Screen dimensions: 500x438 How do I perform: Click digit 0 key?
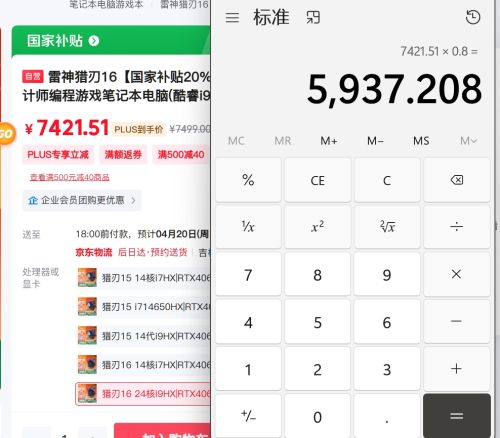pos(318,416)
